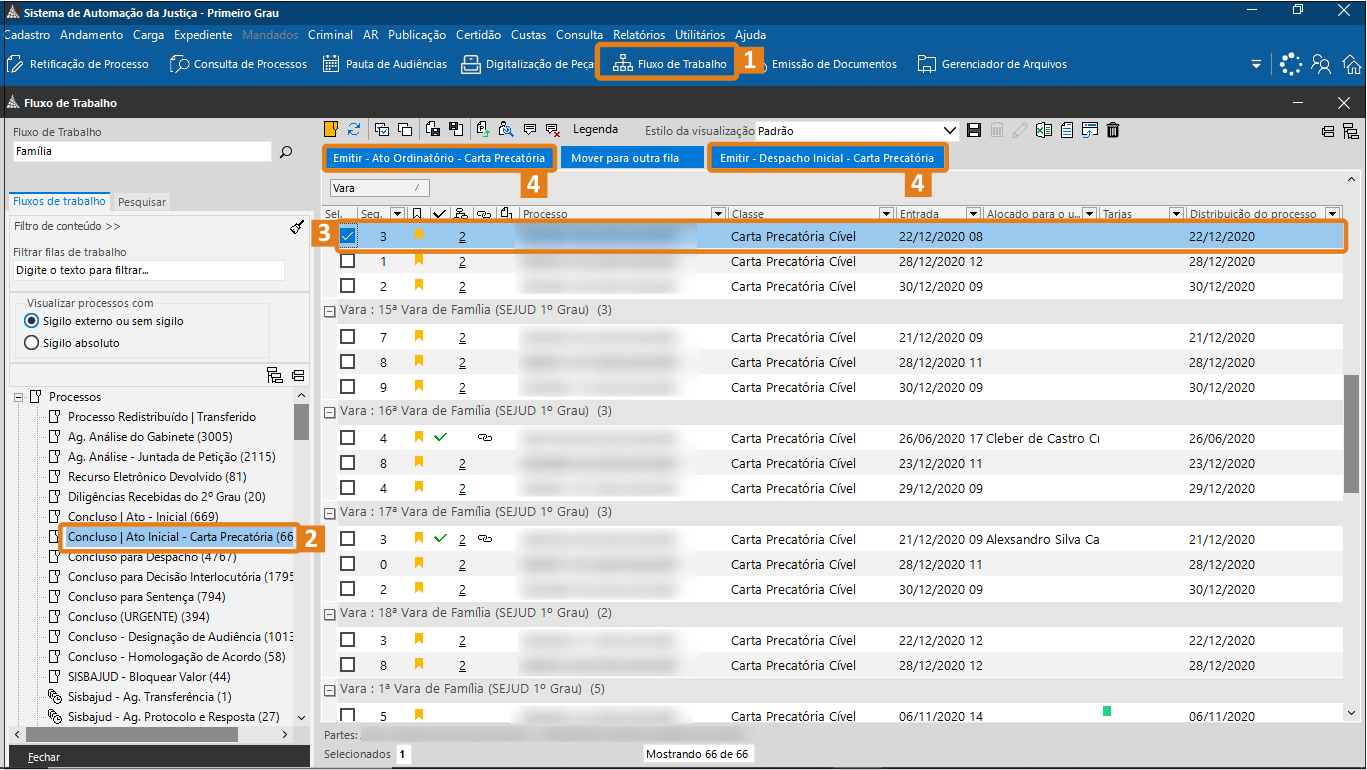
Task: Open the Estilo da visualização dropdown
Action: pos(950,131)
